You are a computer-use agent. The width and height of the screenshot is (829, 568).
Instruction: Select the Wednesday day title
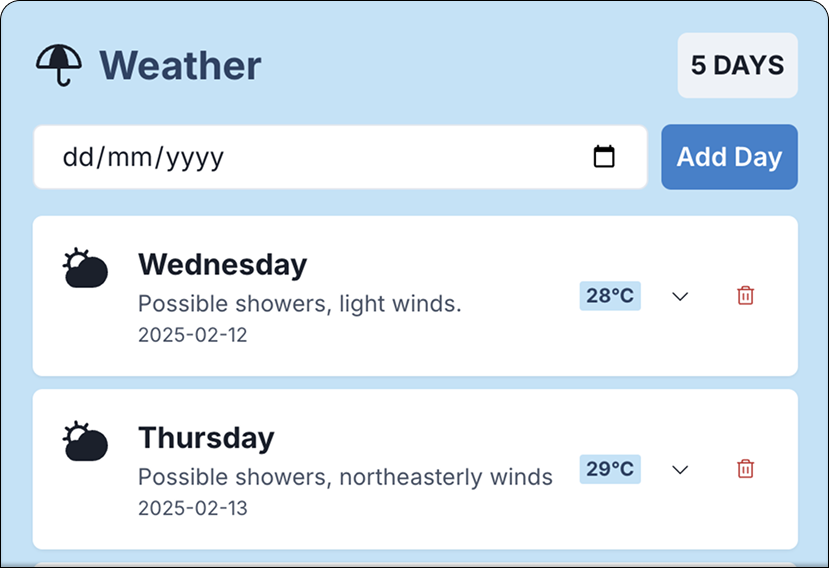tap(222, 265)
